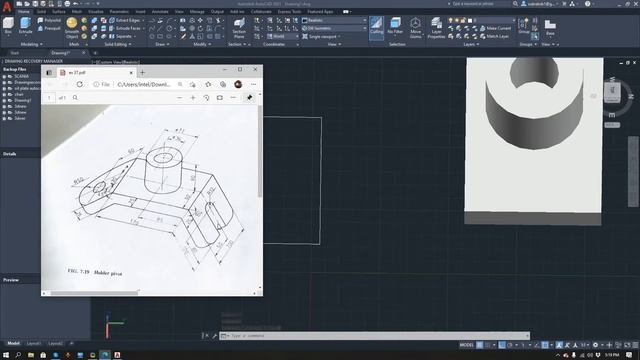
Task: Expand the Modeling panel dropdown
Action: (x=31, y=44)
